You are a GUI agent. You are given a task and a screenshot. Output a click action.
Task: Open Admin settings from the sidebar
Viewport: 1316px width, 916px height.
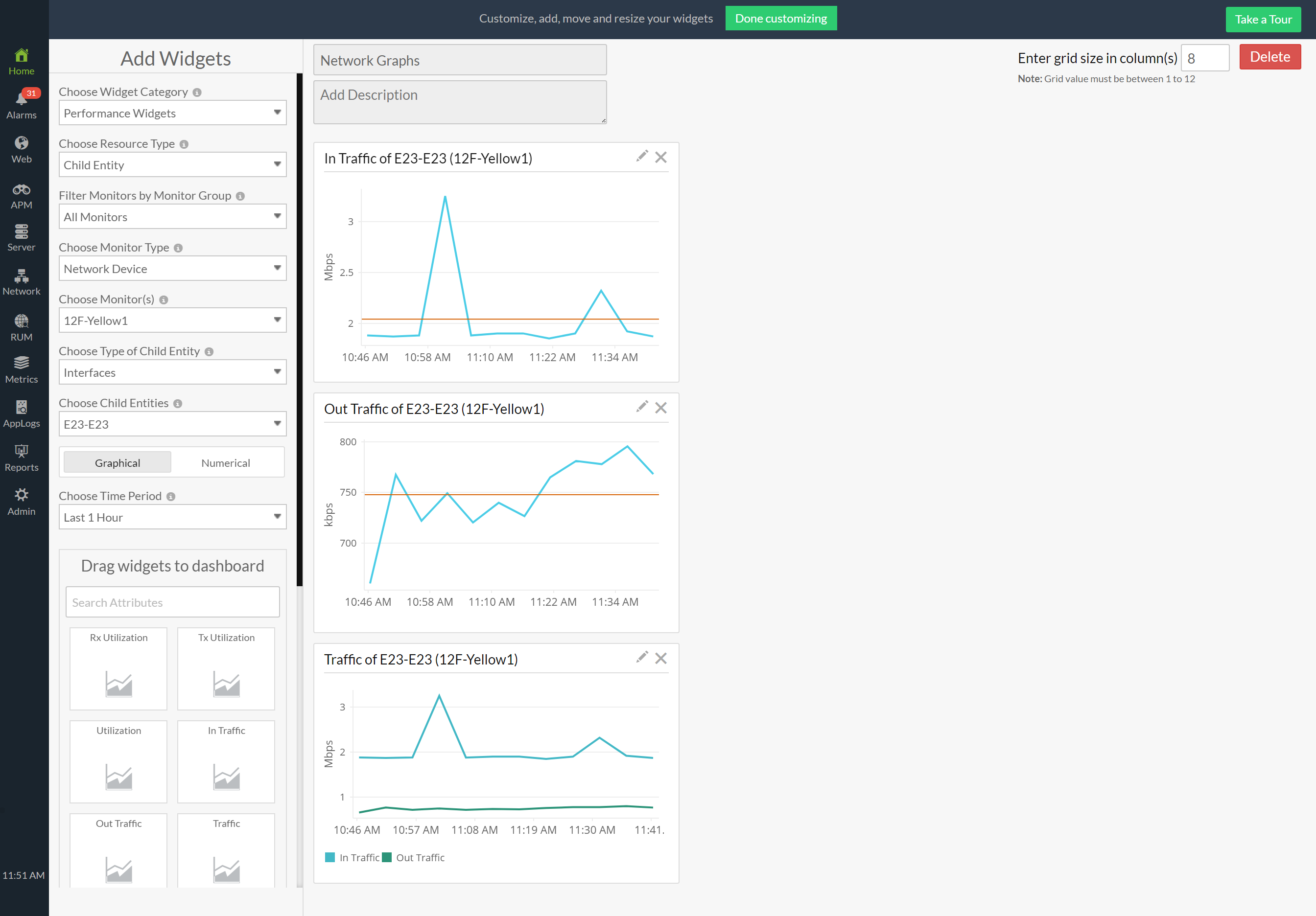[x=21, y=501]
